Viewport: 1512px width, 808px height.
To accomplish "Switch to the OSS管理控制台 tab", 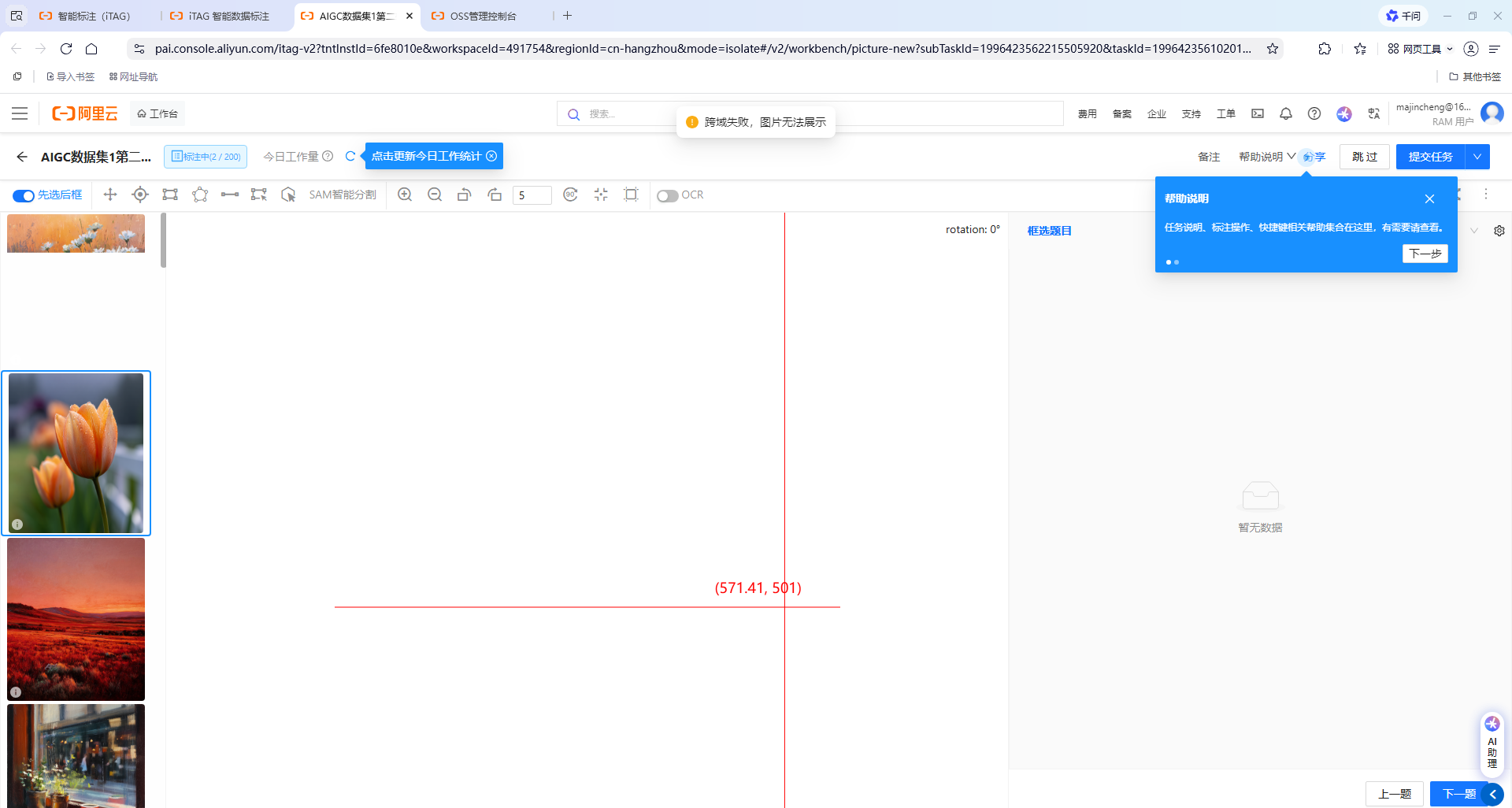I will (484, 16).
